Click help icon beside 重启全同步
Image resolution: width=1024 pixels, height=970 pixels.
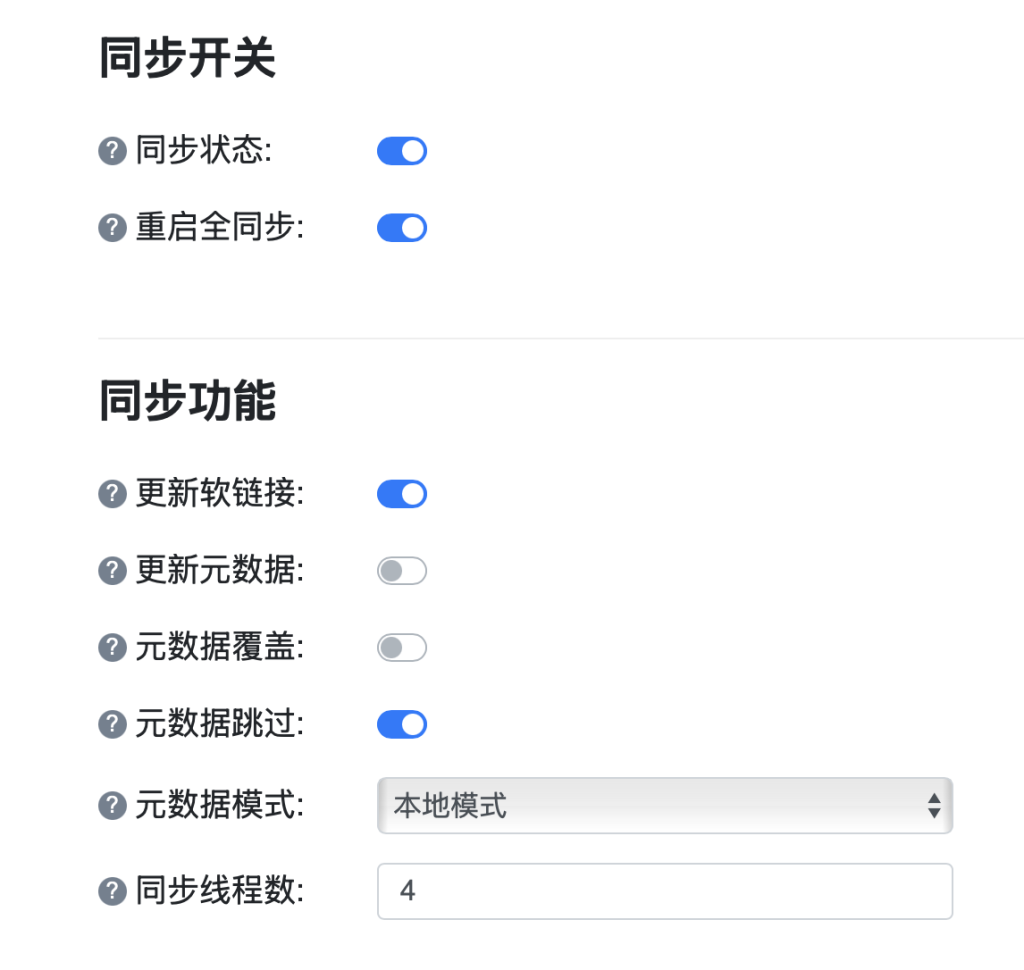(x=112, y=228)
